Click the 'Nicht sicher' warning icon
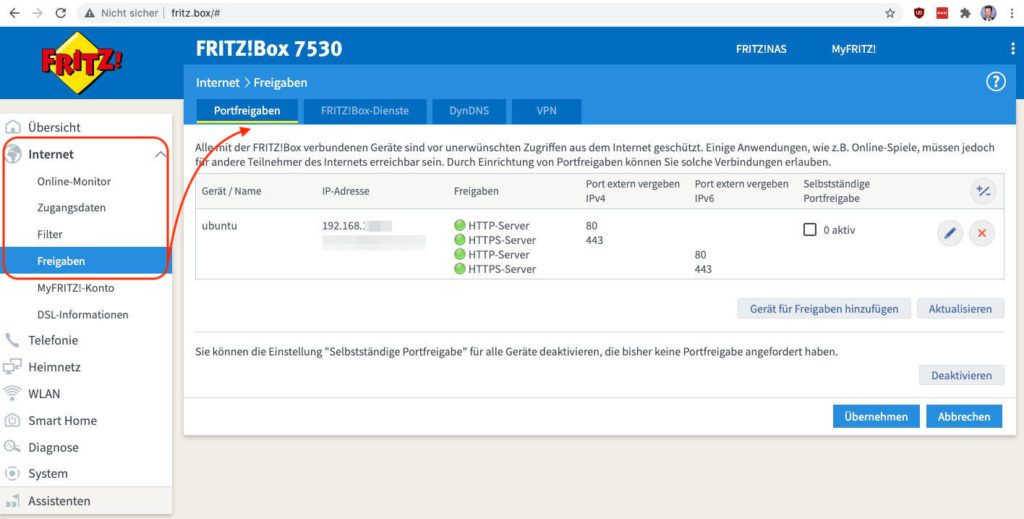The image size is (1024, 519). 90,13
